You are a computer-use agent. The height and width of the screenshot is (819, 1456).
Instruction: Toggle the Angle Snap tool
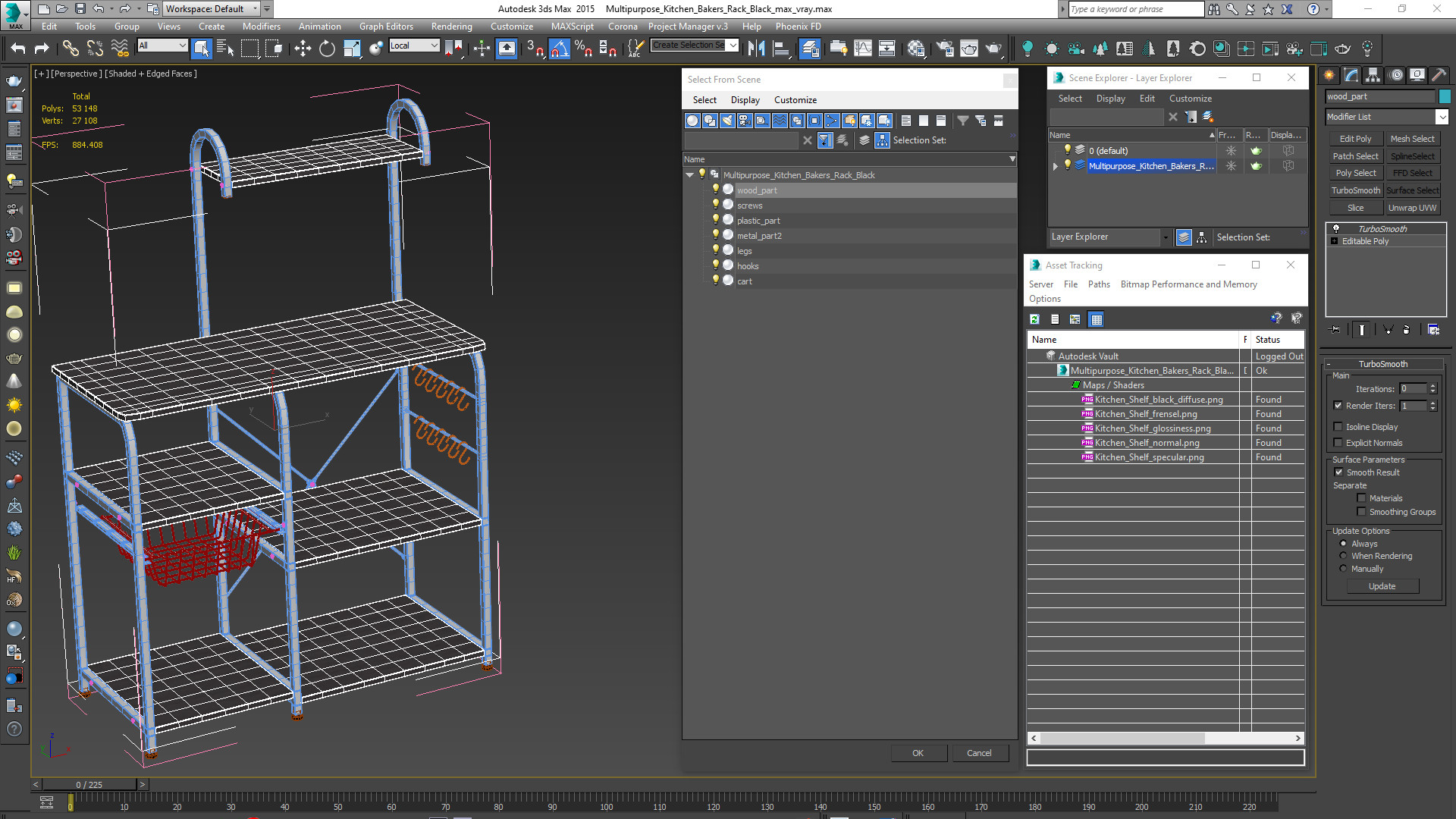pyautogui.click(x=559, y=49)
